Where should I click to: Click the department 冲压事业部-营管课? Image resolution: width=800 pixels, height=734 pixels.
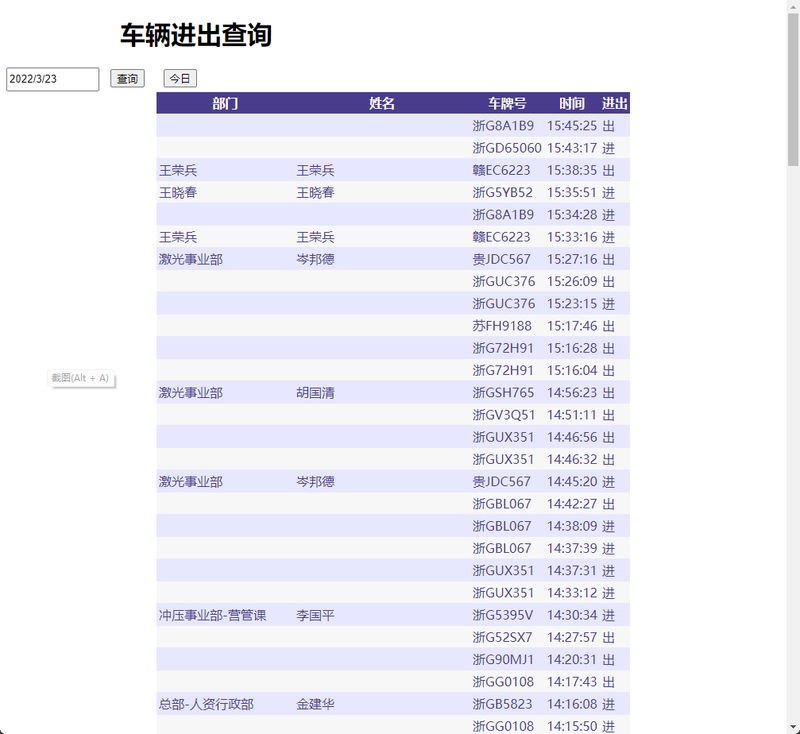[213, 615]
